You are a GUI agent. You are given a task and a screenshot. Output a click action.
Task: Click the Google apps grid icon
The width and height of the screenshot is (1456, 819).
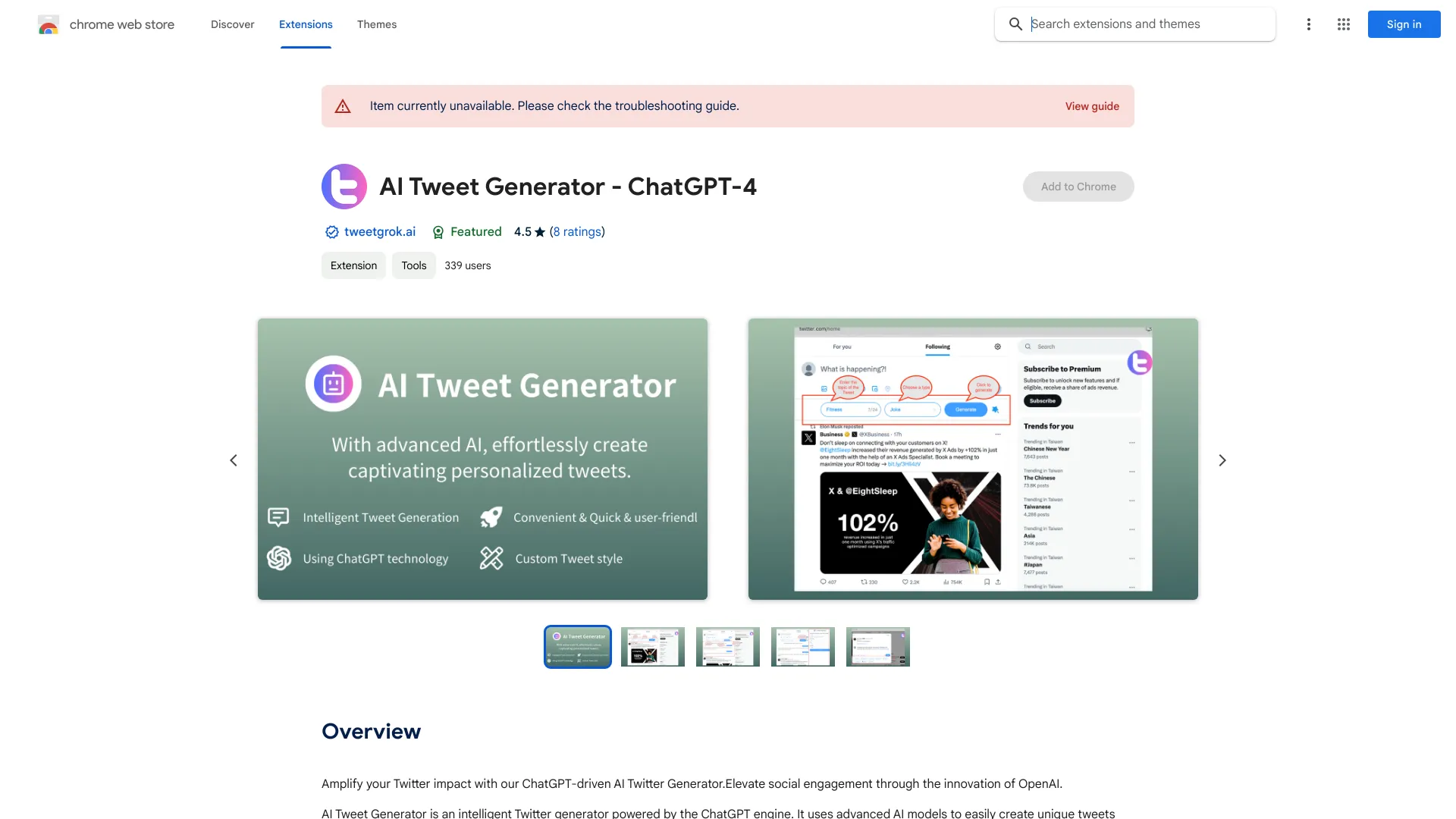[1343, 24]
